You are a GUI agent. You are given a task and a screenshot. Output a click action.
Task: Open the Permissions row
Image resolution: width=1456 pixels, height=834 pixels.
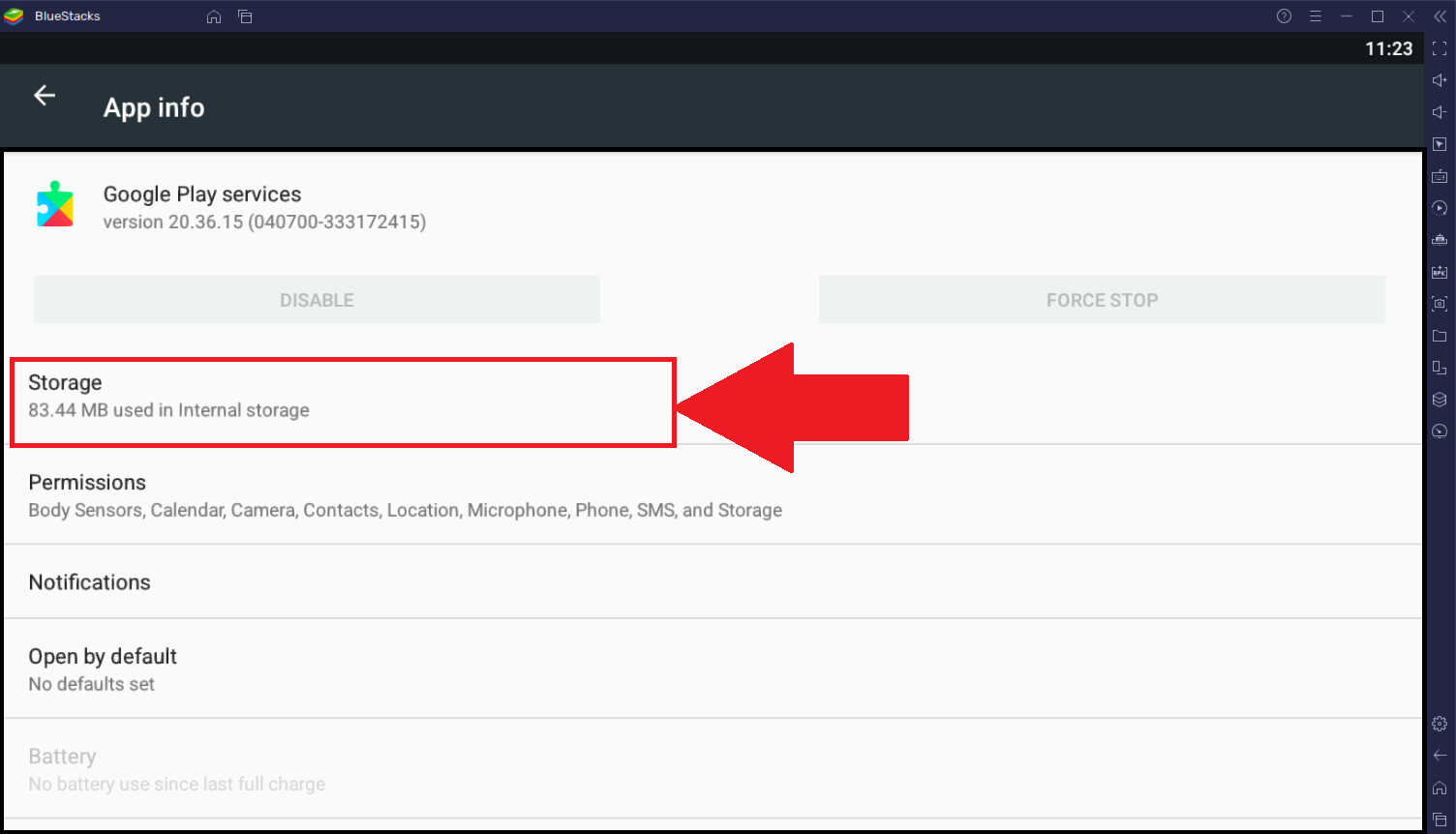point(713,495)
